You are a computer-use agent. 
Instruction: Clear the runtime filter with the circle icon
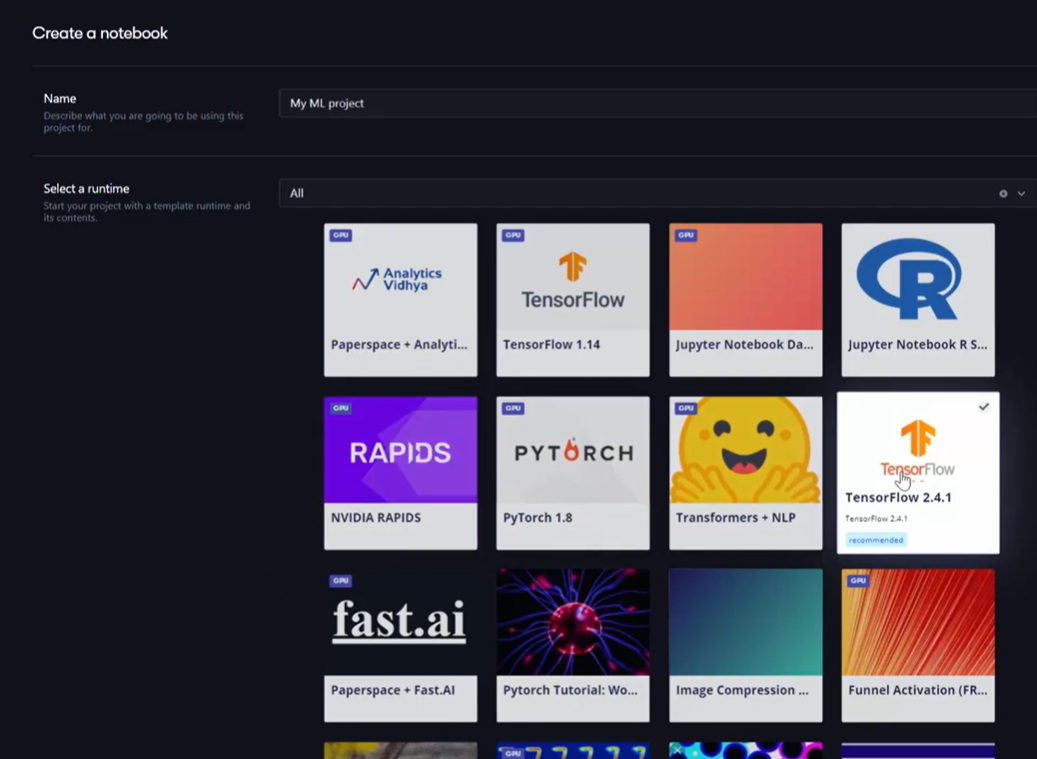click(1003, 194)
